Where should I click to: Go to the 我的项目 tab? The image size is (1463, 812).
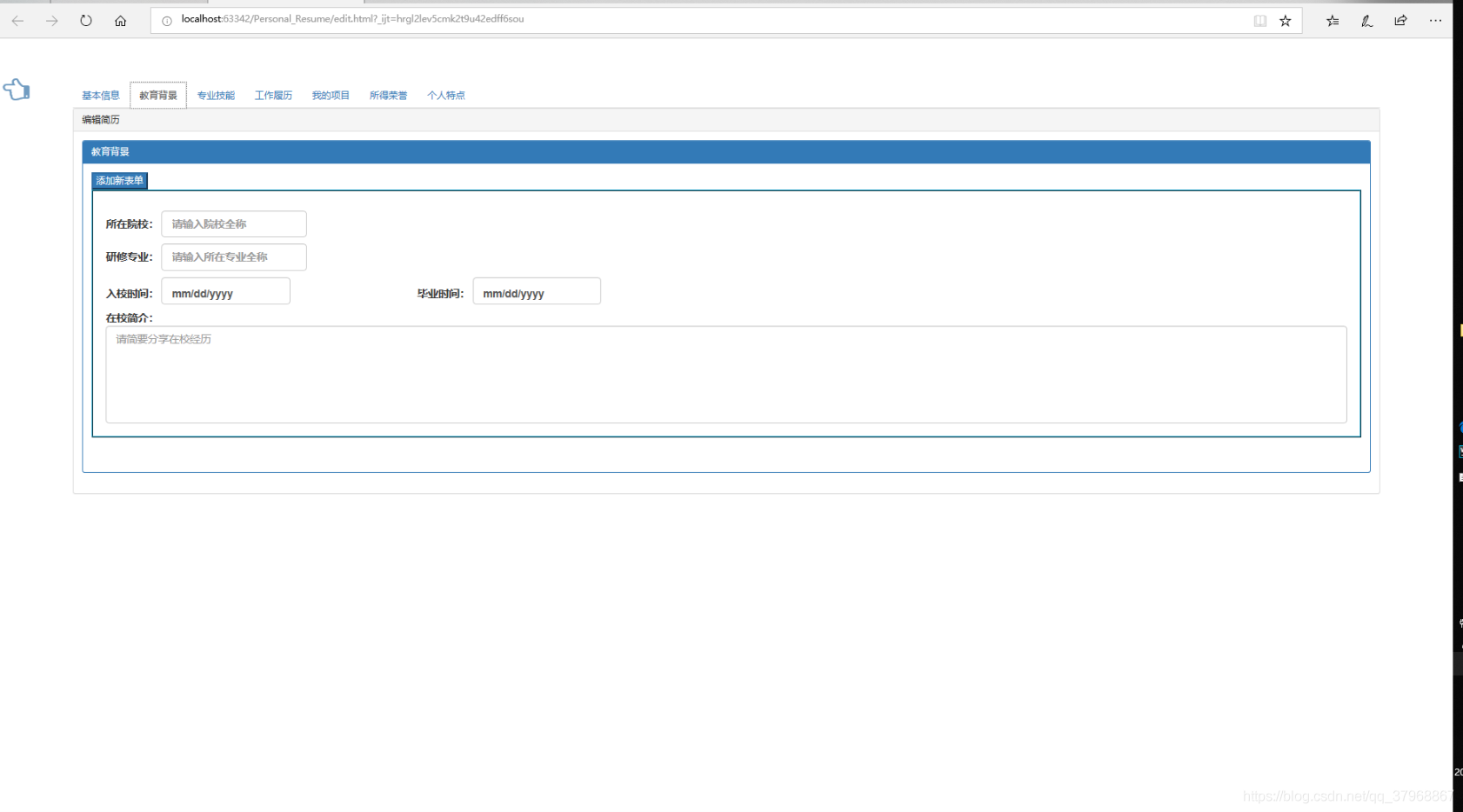click(x=331, y=96)
